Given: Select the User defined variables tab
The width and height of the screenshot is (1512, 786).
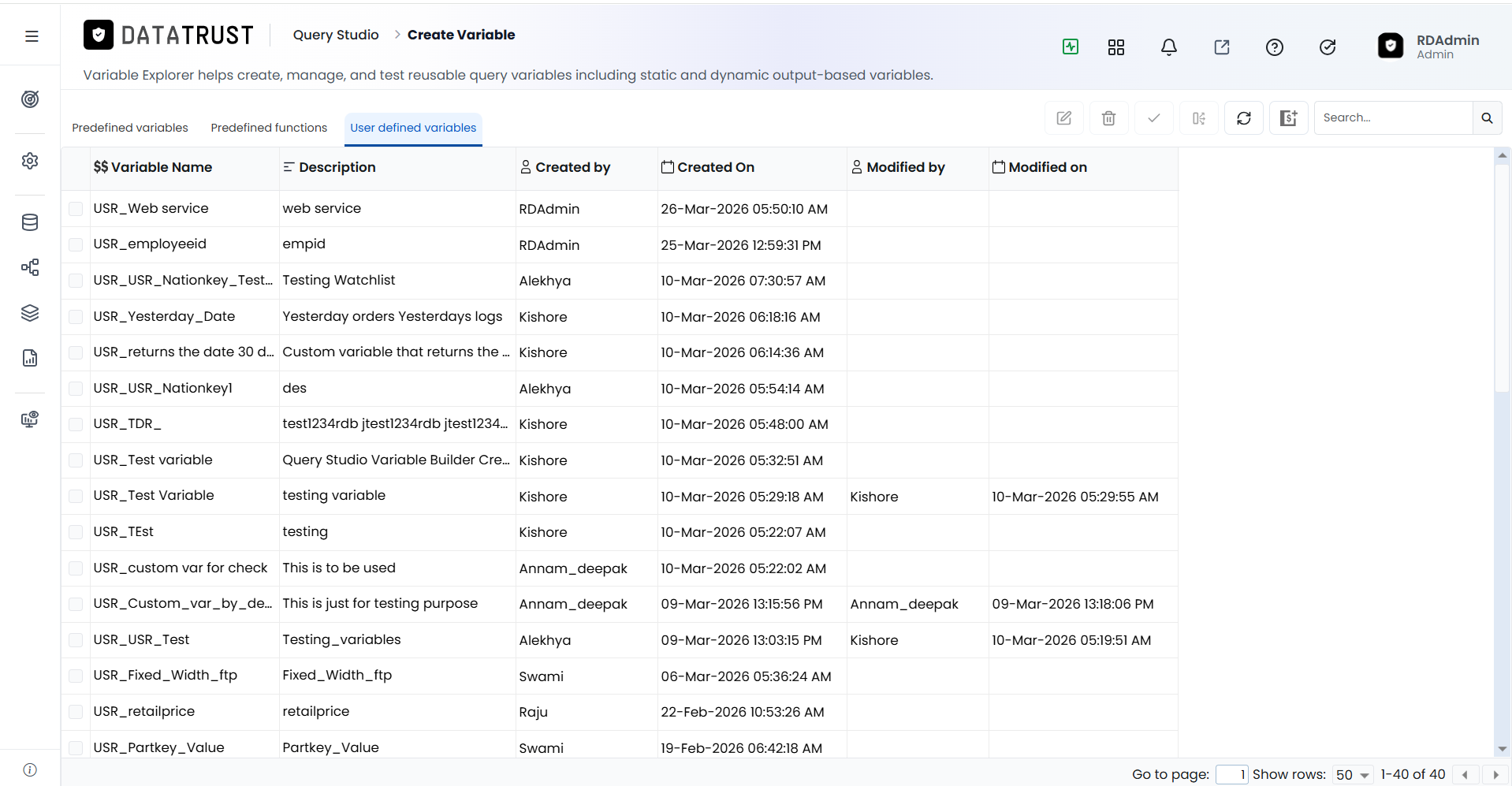Looking at the screenshot, I should [413, 128].
